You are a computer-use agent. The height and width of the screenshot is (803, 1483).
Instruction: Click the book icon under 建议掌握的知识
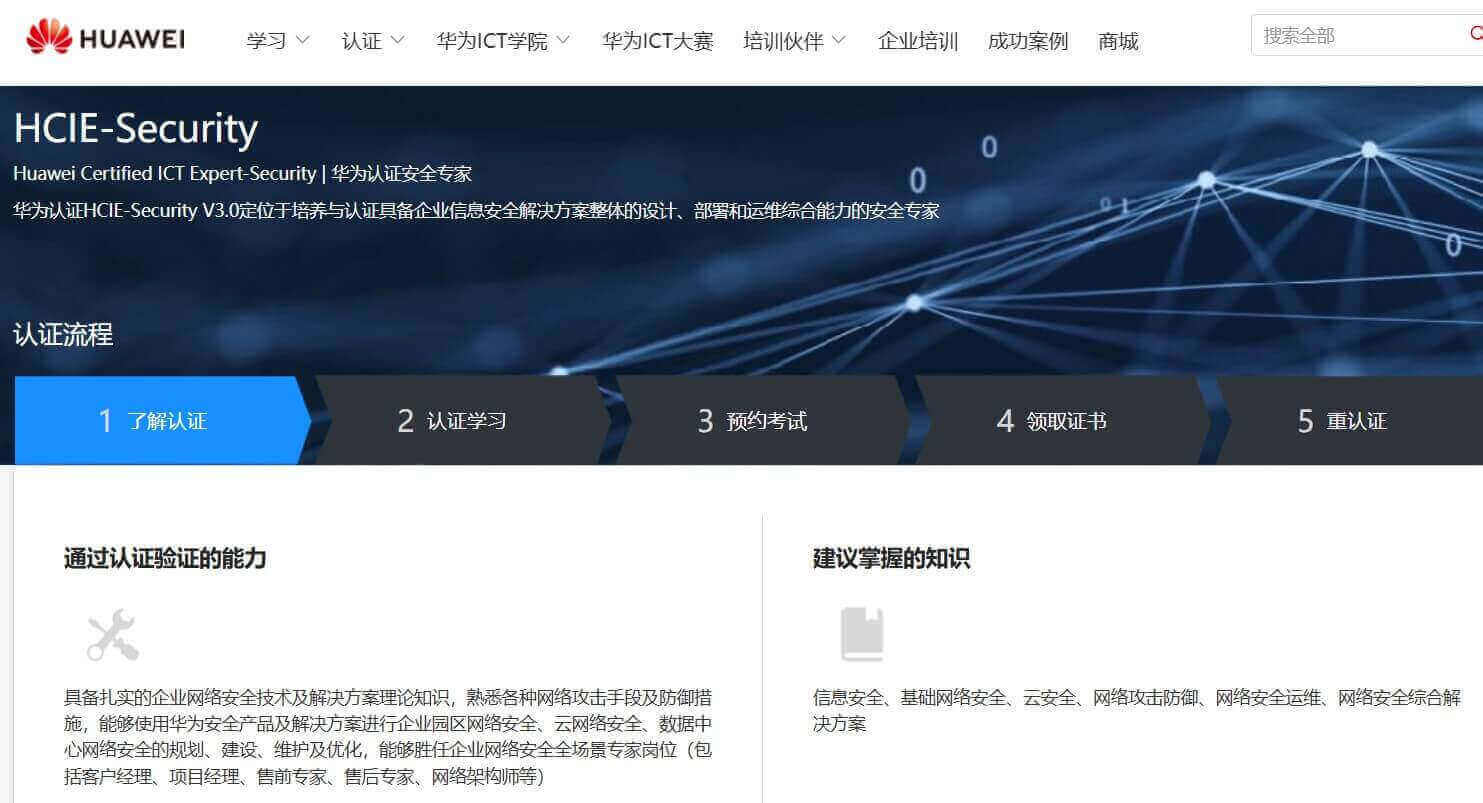862,635
